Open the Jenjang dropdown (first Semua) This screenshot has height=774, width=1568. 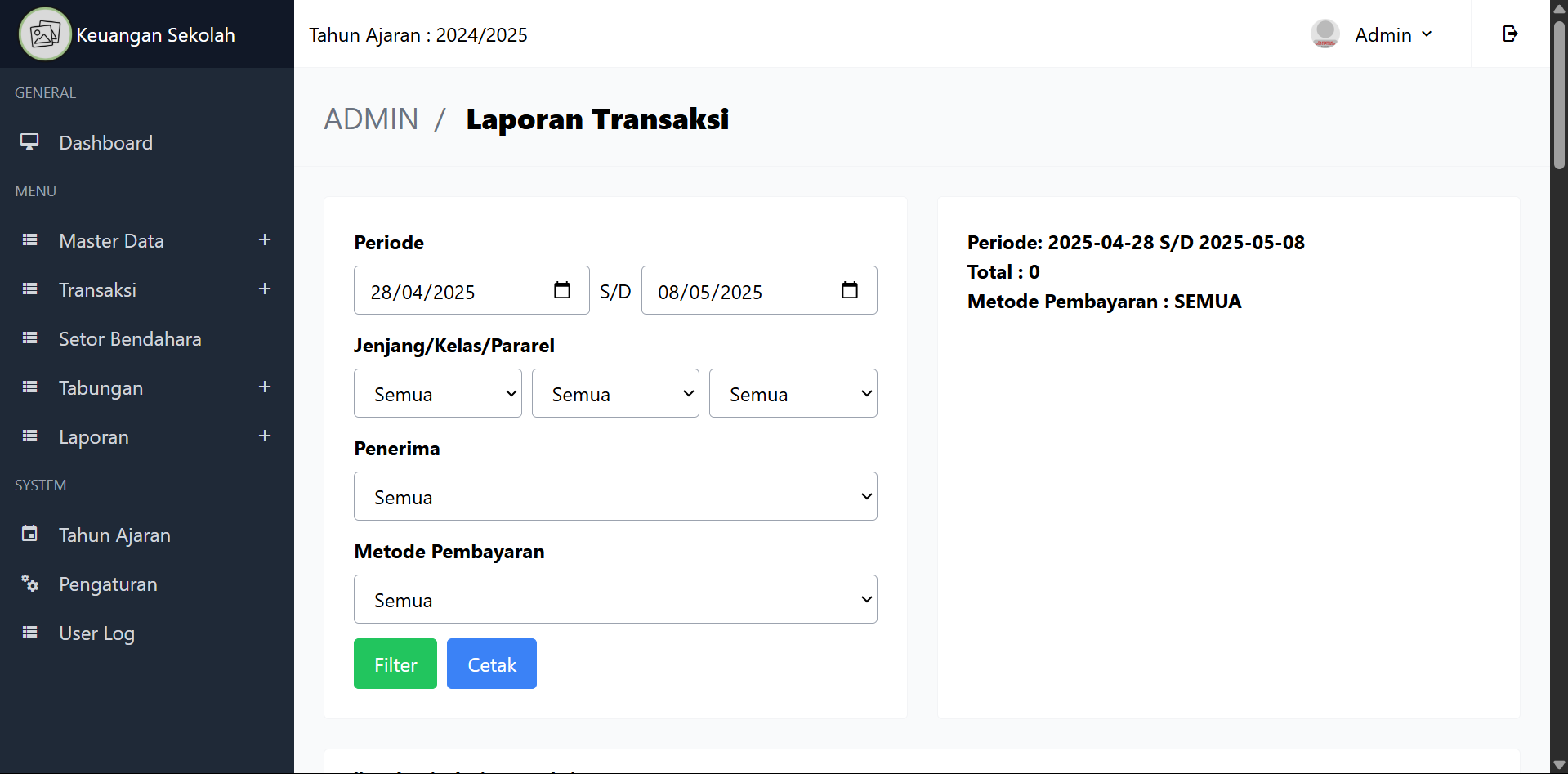(437, 393)
